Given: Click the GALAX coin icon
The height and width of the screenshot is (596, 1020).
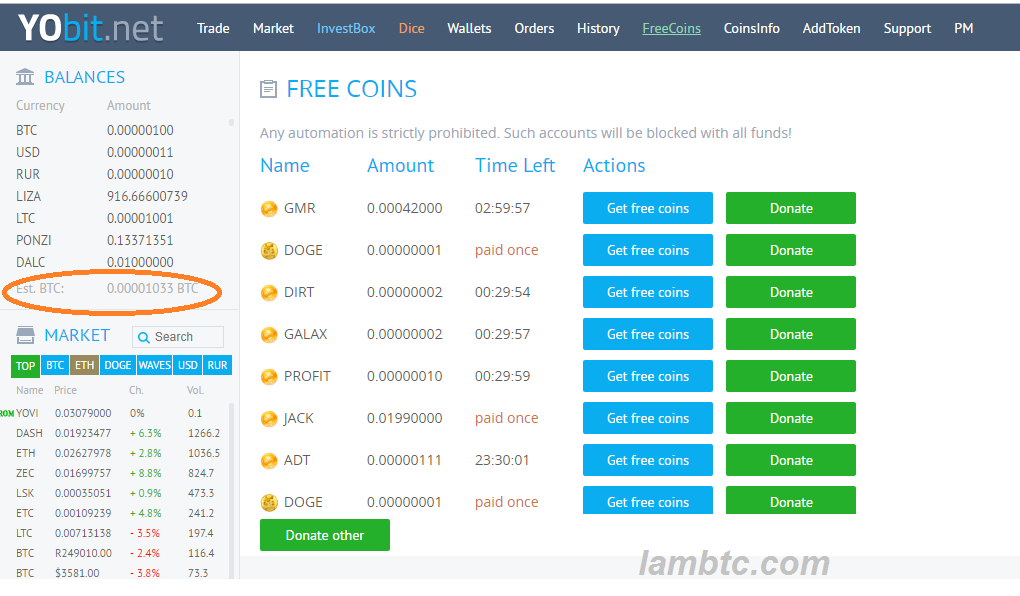Looking at the screenshot, I should (269, 334).
